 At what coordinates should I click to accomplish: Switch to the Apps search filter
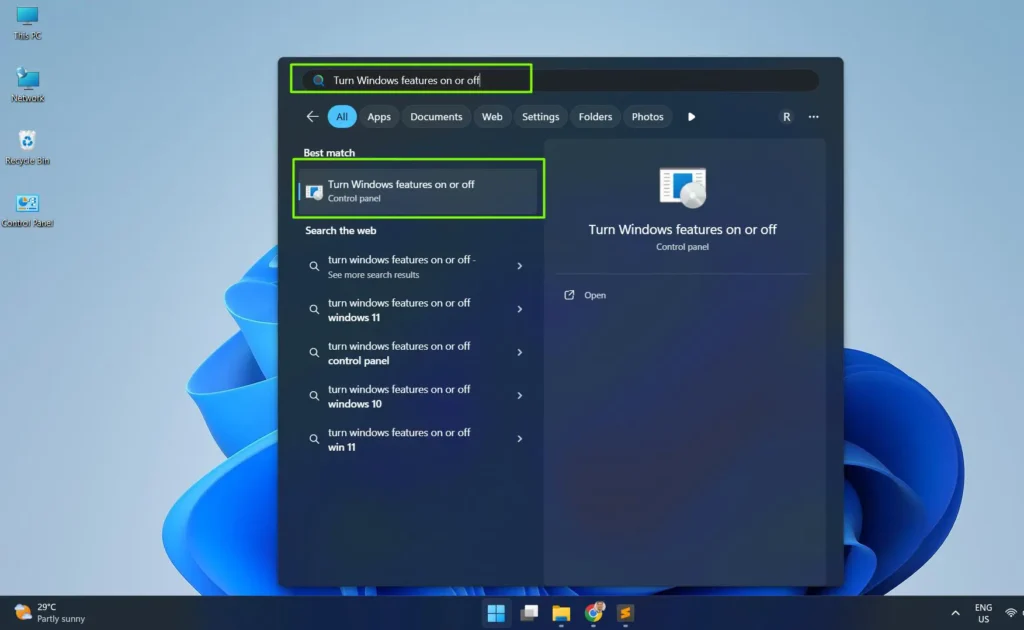point(378,116)
